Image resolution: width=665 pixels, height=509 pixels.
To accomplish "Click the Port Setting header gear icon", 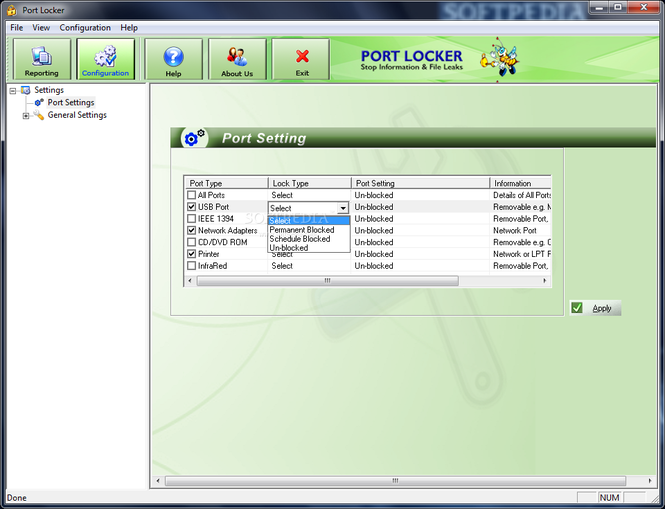I will [x=195, y=138].
